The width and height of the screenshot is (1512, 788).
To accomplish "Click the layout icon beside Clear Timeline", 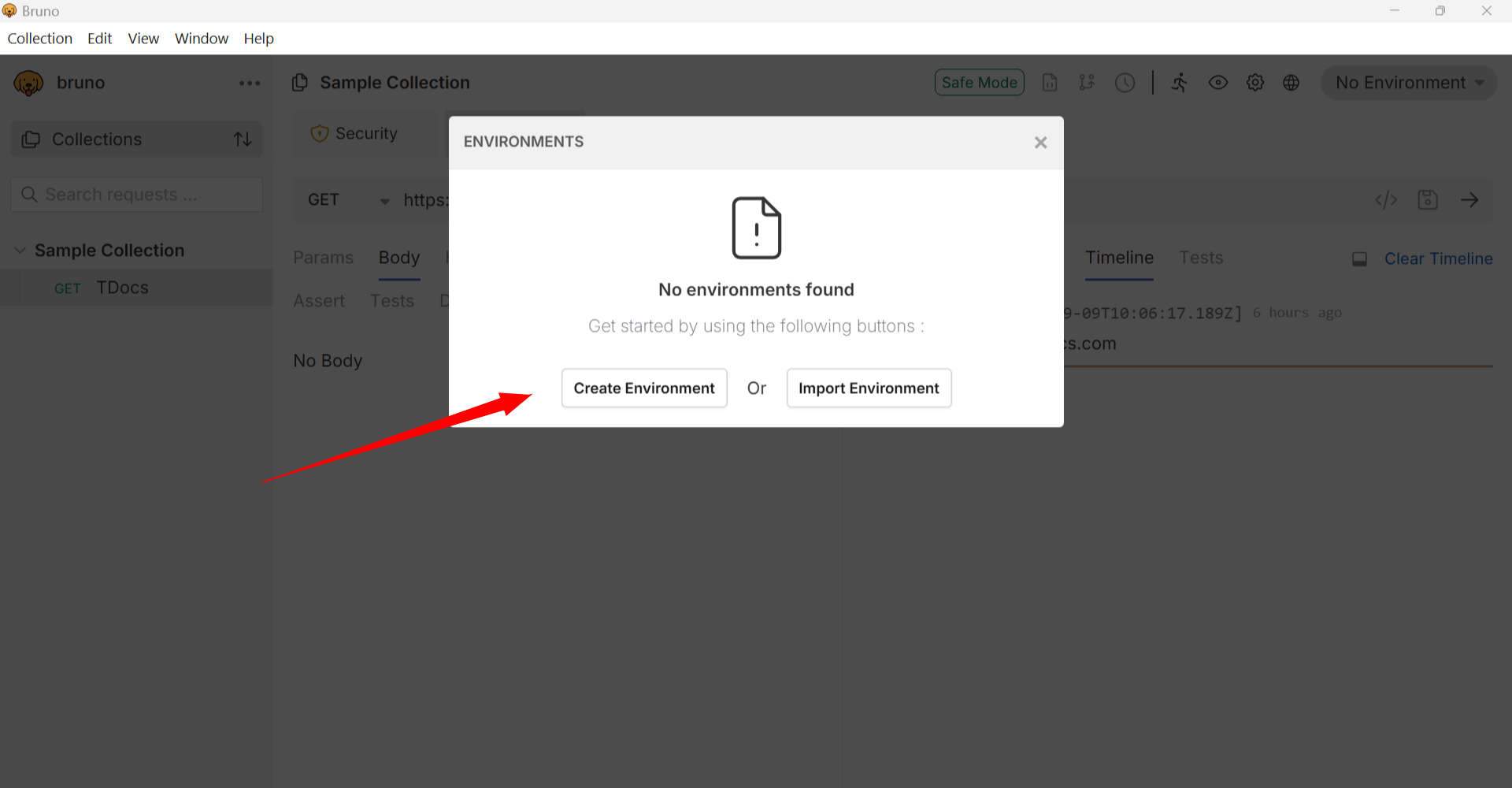I will [x=1359, y=258].
